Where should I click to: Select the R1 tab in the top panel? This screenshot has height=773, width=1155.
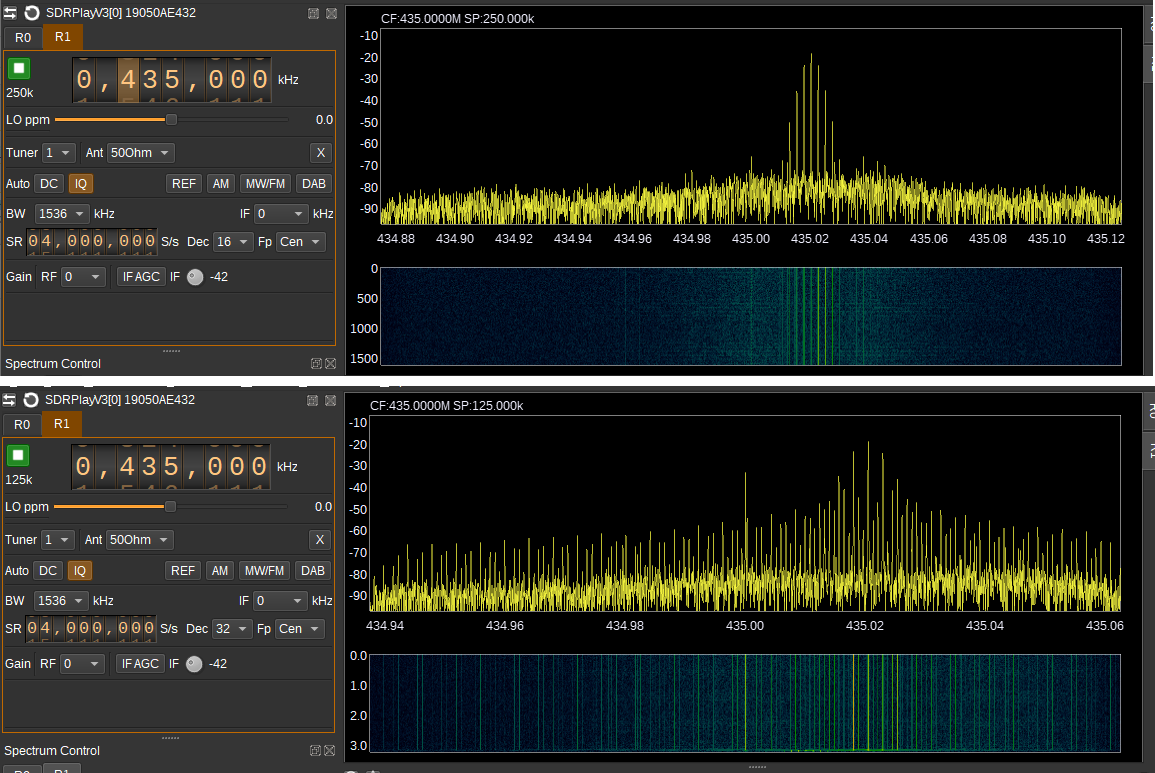tap(63, 37)
